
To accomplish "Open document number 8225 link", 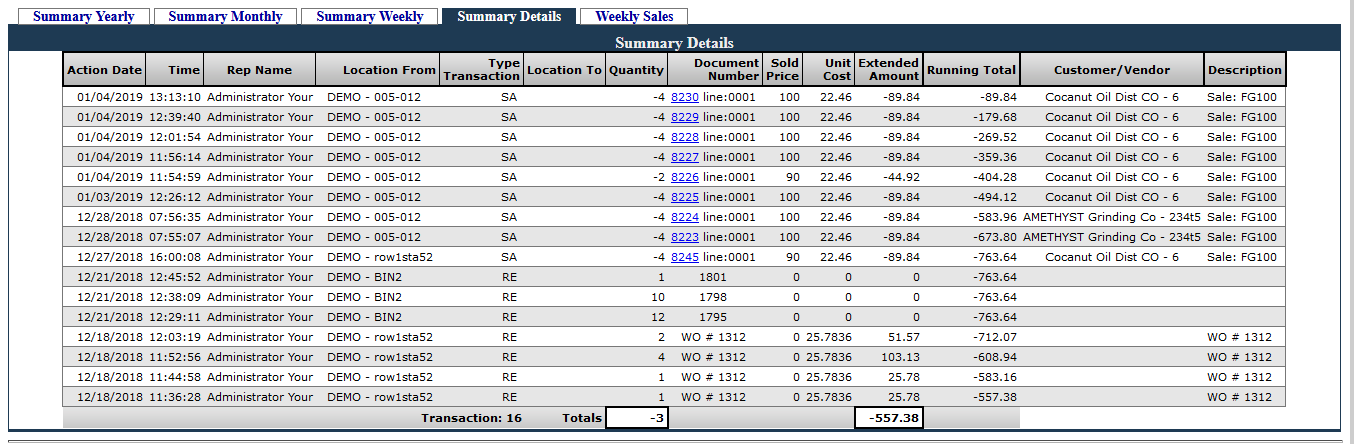I will pos(685,197).
